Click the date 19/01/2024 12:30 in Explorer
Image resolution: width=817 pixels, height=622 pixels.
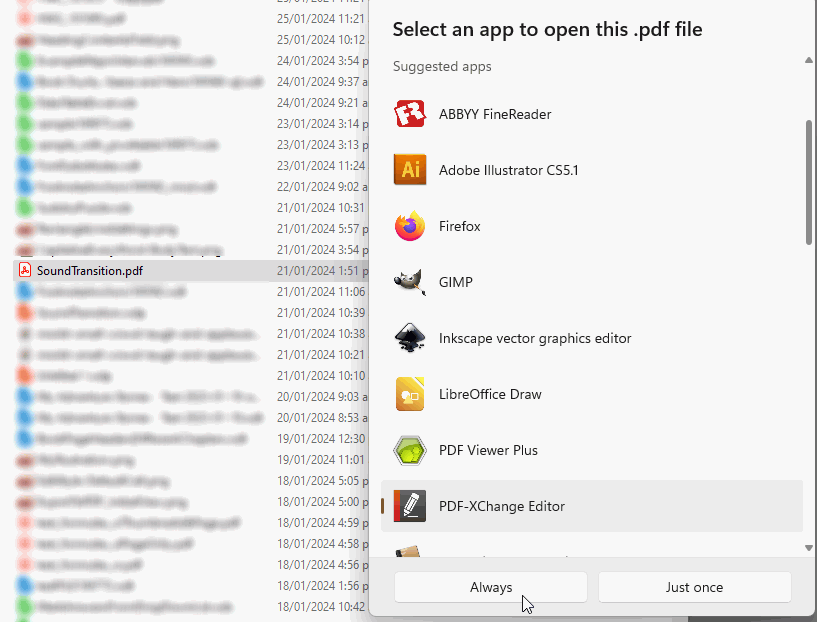pos(321,439)
